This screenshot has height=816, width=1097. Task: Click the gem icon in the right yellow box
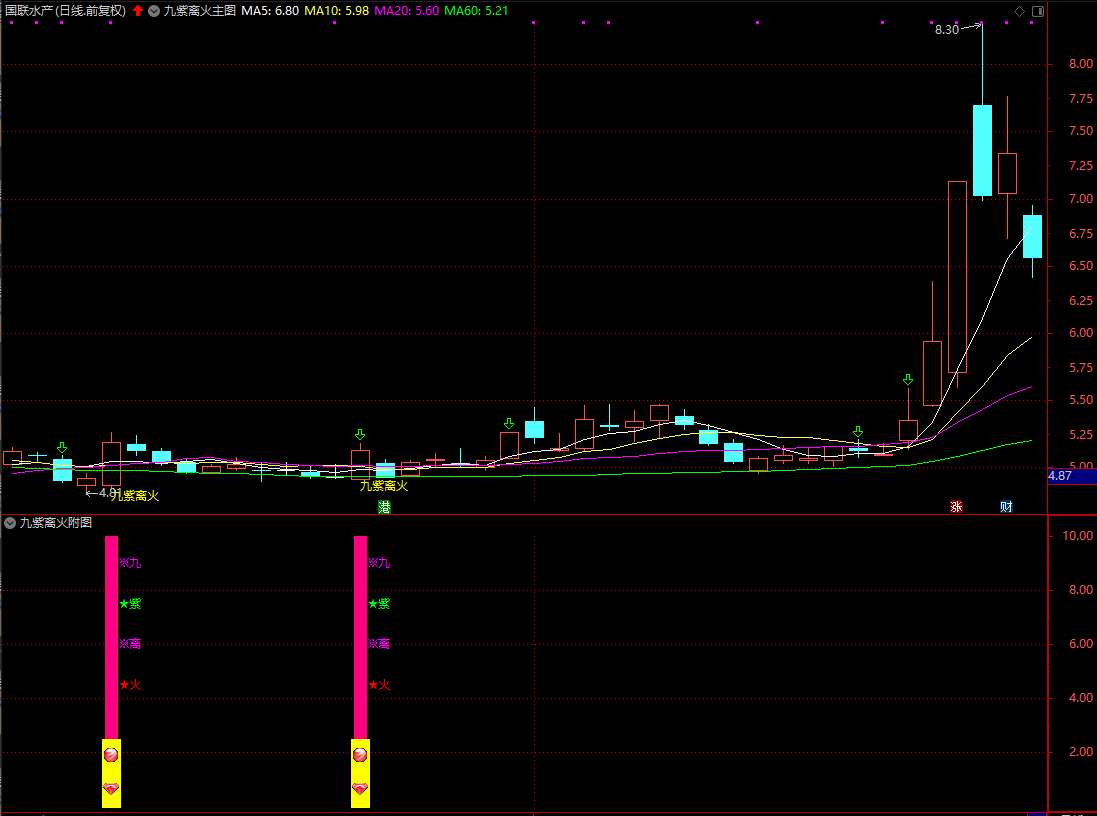360,789
